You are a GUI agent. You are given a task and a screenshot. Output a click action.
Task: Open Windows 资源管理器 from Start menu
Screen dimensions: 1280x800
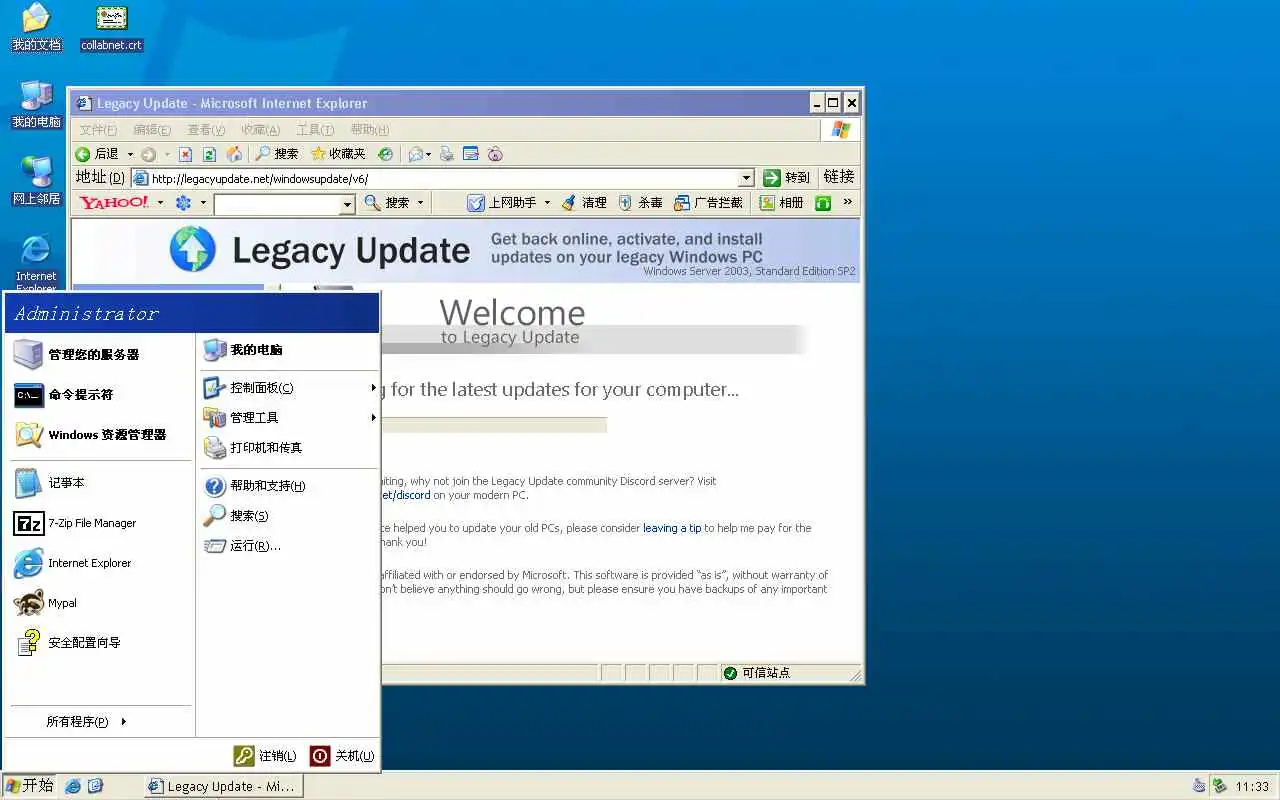point(99,435)
